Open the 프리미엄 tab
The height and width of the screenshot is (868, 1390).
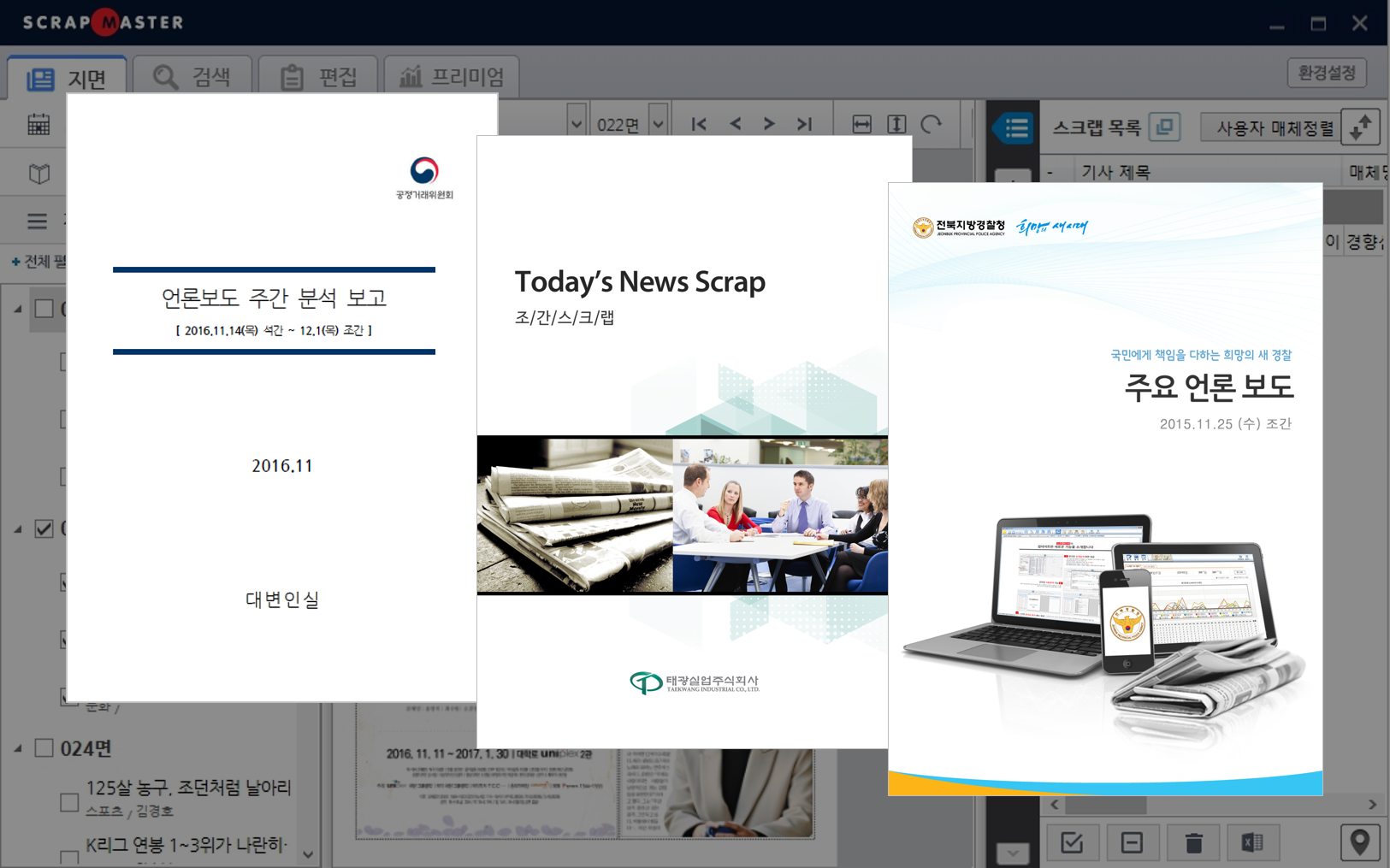[x=452, y=77]
